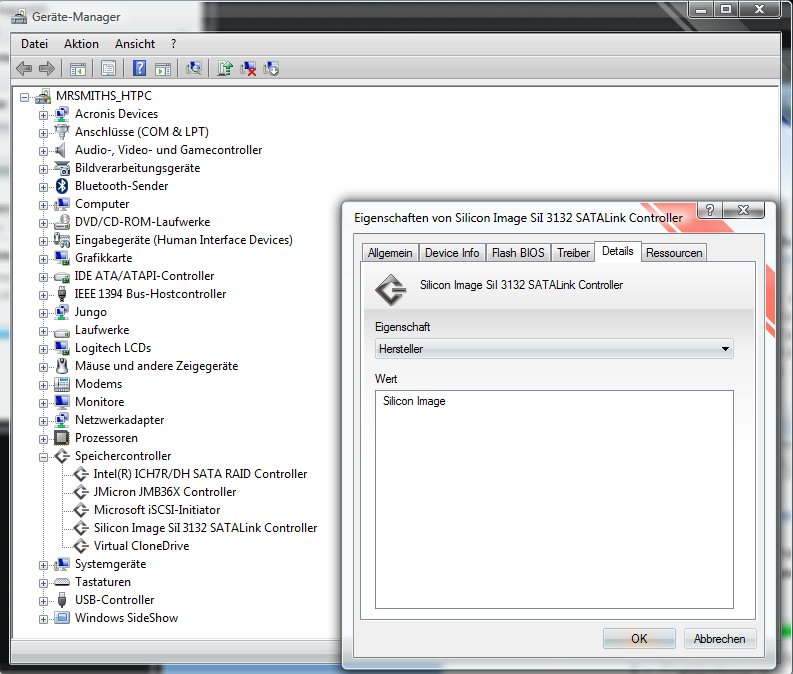Viewport: 793px width, 674px height.
Task: Click the USB-Controller plug icon
Action: coord(62,600)
